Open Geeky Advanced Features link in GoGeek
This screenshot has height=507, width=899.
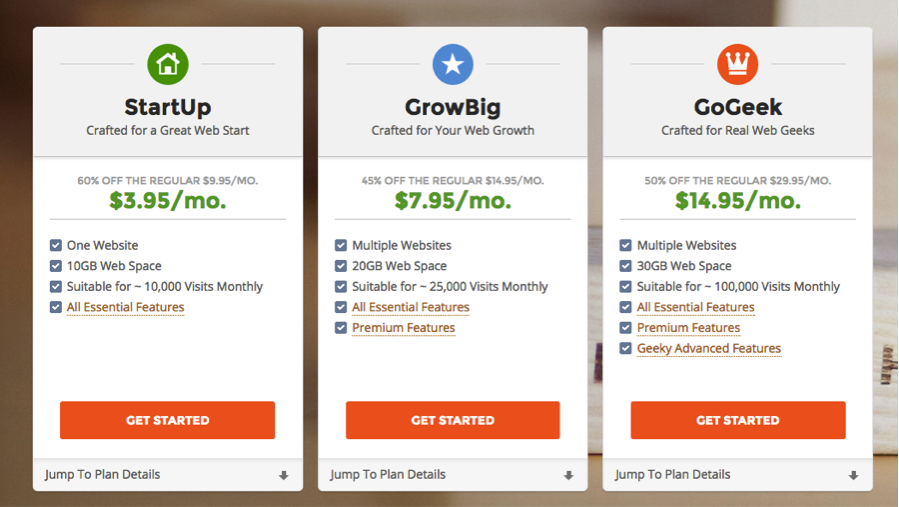[x=709, y=349]
